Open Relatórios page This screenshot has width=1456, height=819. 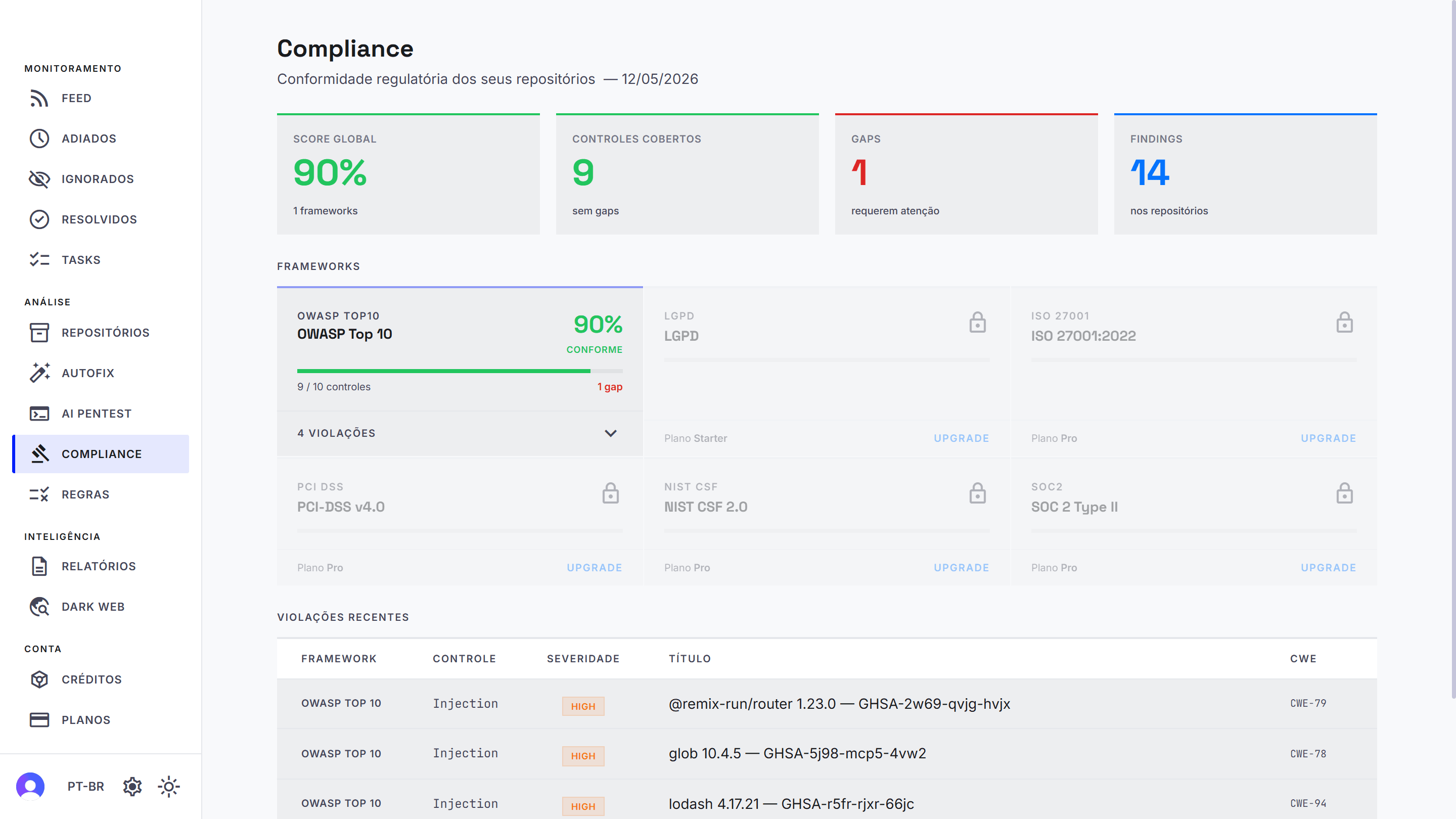[101, 566]
